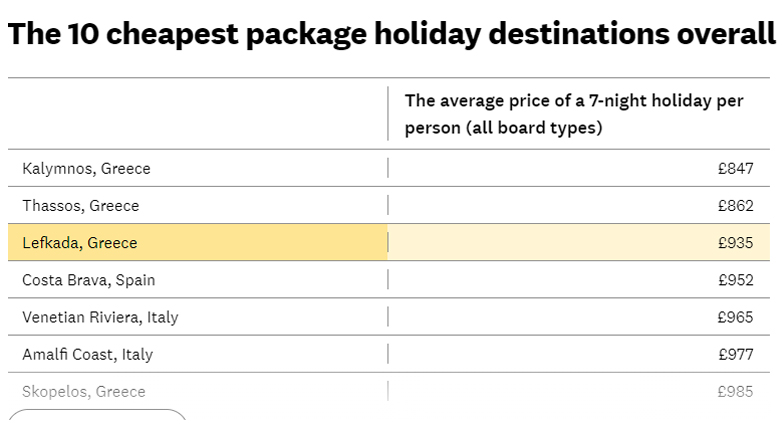
Task: Click the average price column header
Action: point(574,114)
